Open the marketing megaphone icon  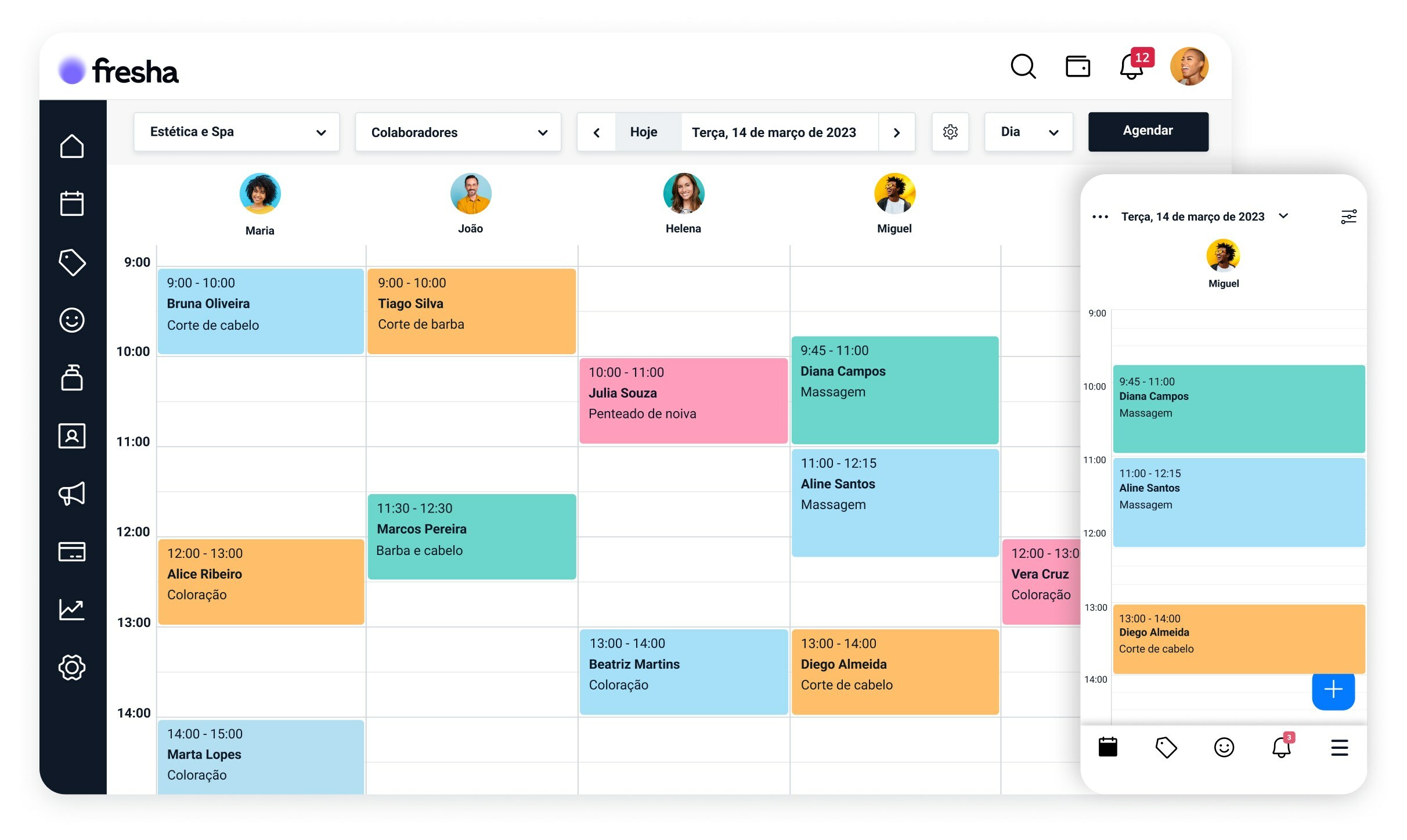(x=72, y=493)
